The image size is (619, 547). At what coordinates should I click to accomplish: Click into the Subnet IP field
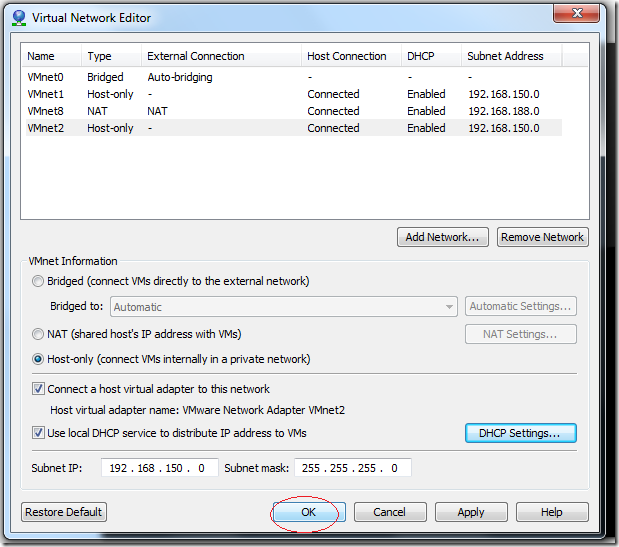(x=159, y=468)
